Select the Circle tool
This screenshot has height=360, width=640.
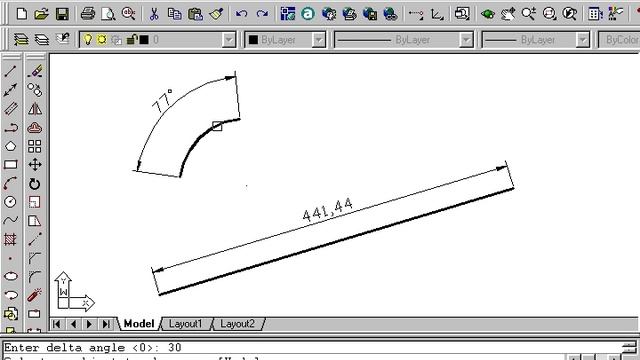coord(11,202)
